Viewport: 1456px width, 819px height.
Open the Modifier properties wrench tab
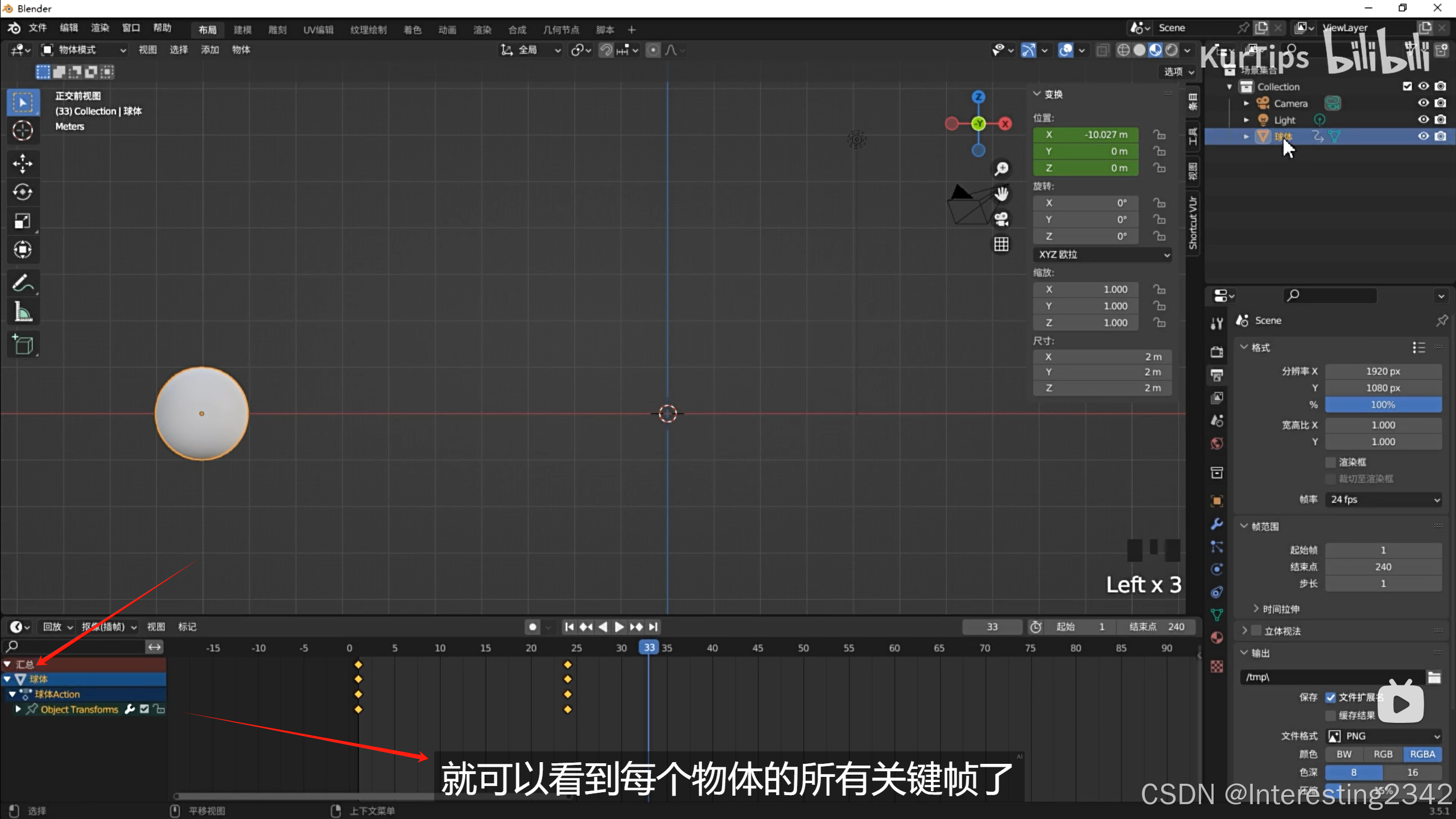[x=1217, y=524]
